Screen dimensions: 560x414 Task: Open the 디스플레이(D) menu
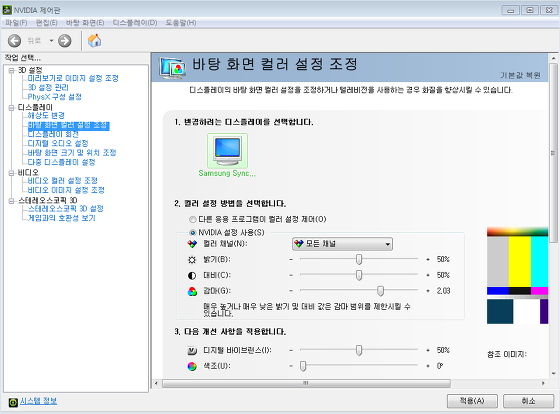coord(135,23)
